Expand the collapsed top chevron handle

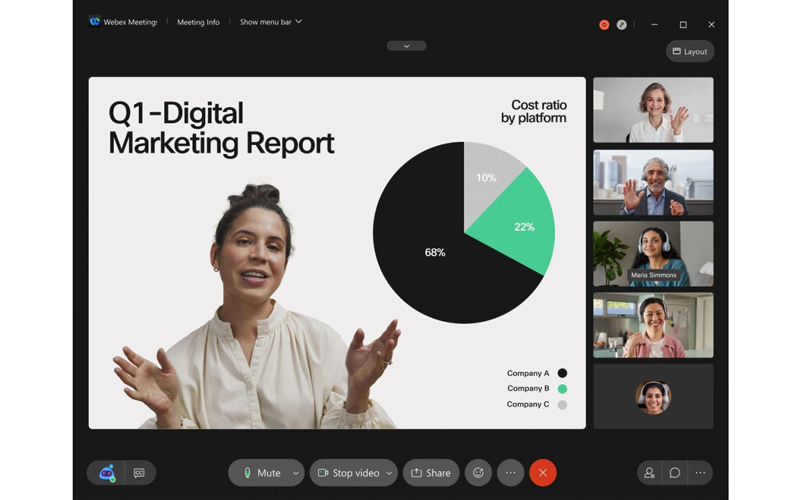pos(407,46)
